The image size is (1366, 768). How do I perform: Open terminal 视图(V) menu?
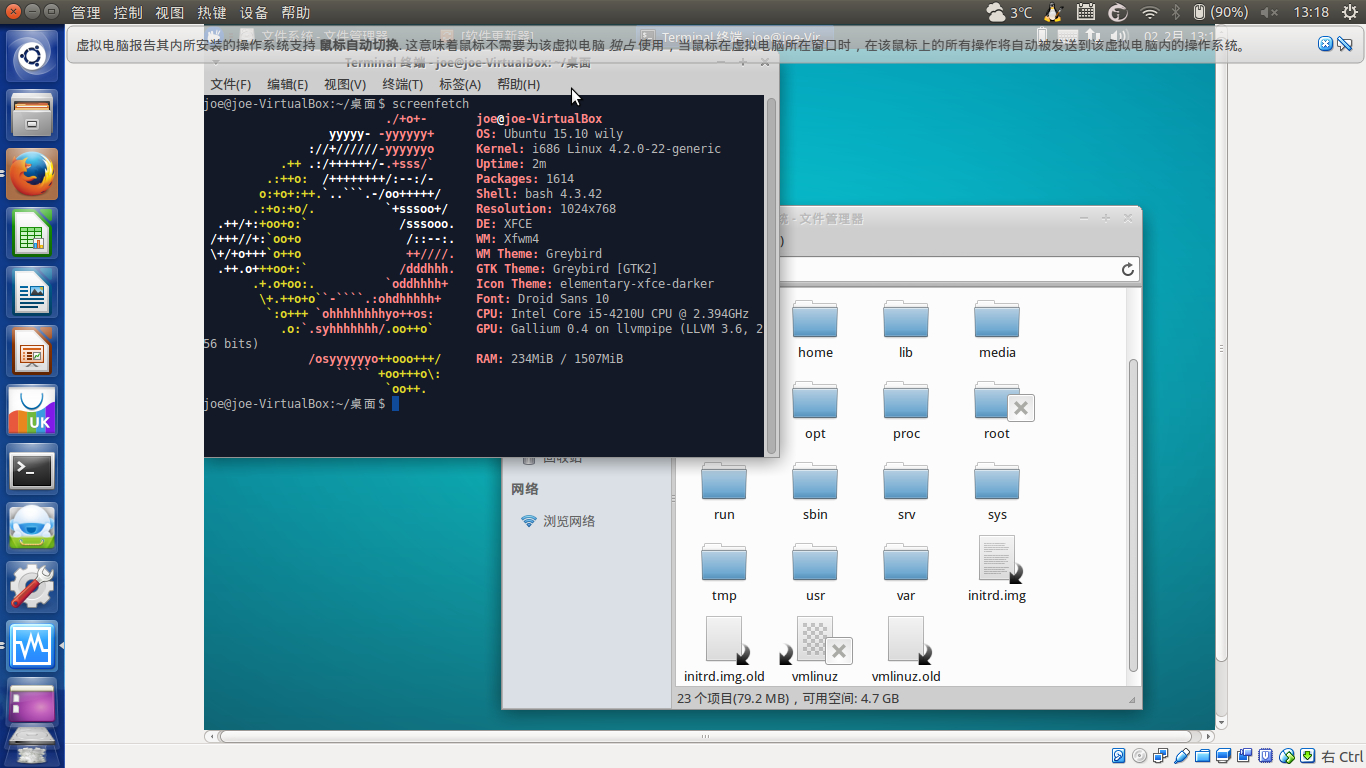[345, 84]
